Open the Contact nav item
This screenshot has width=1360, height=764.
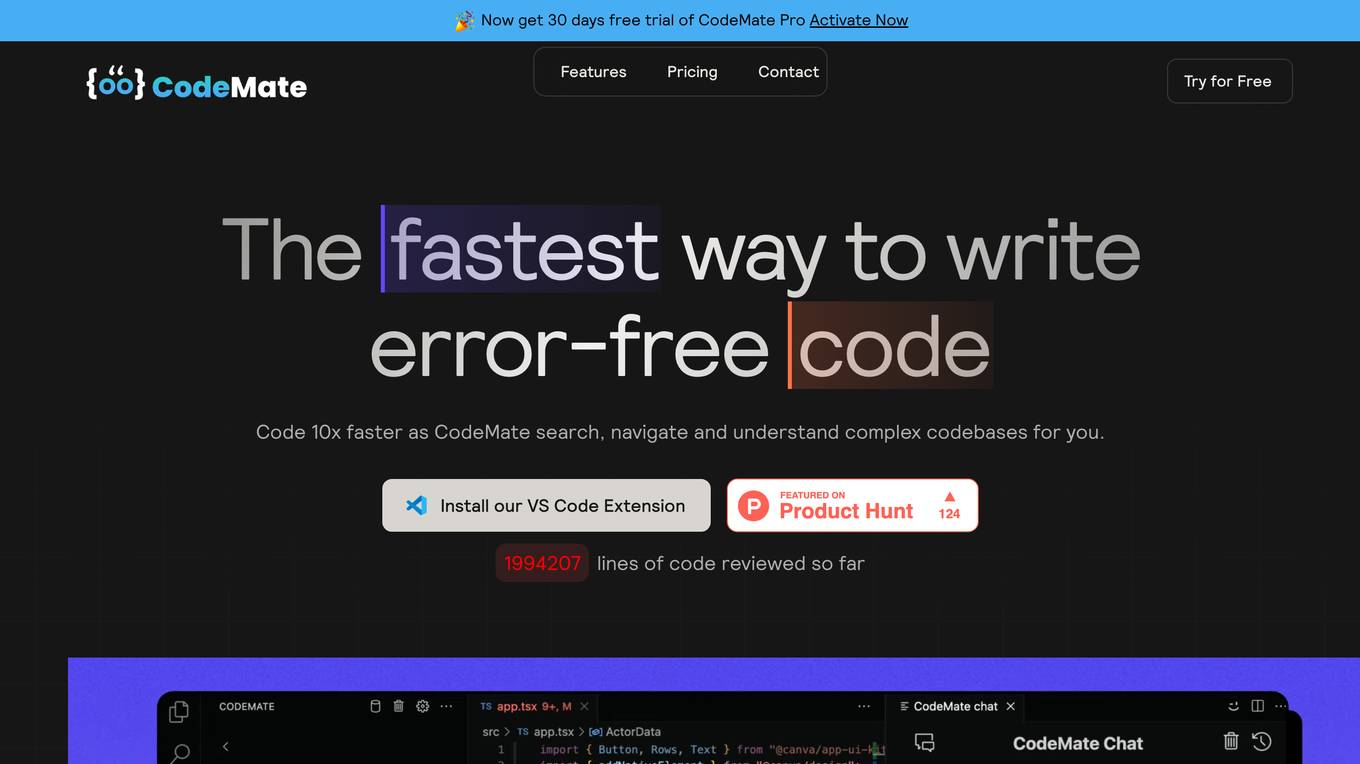coord(788,72)
